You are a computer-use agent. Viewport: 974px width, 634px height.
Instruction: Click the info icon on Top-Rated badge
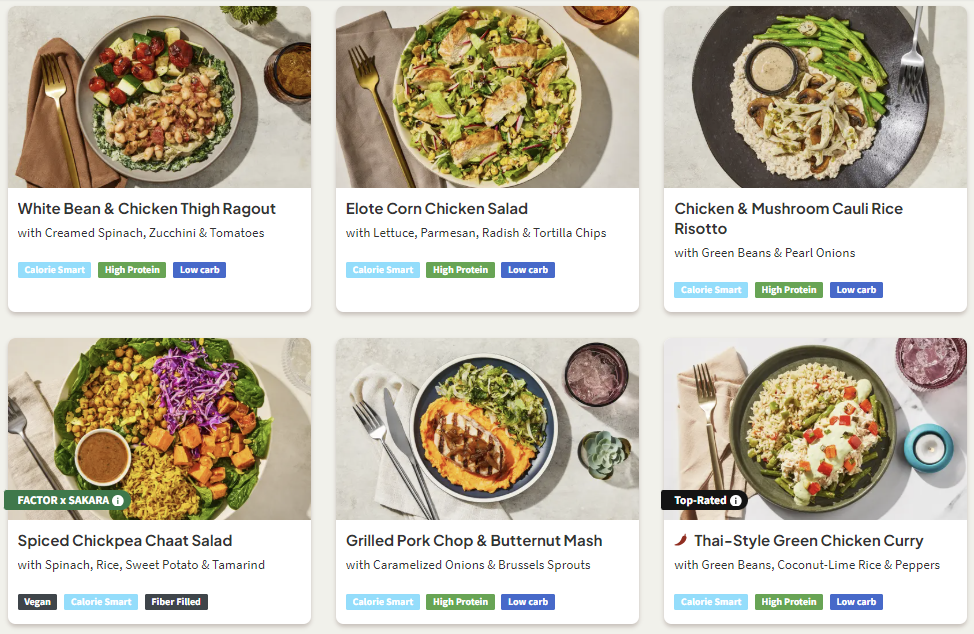[736, 500]
